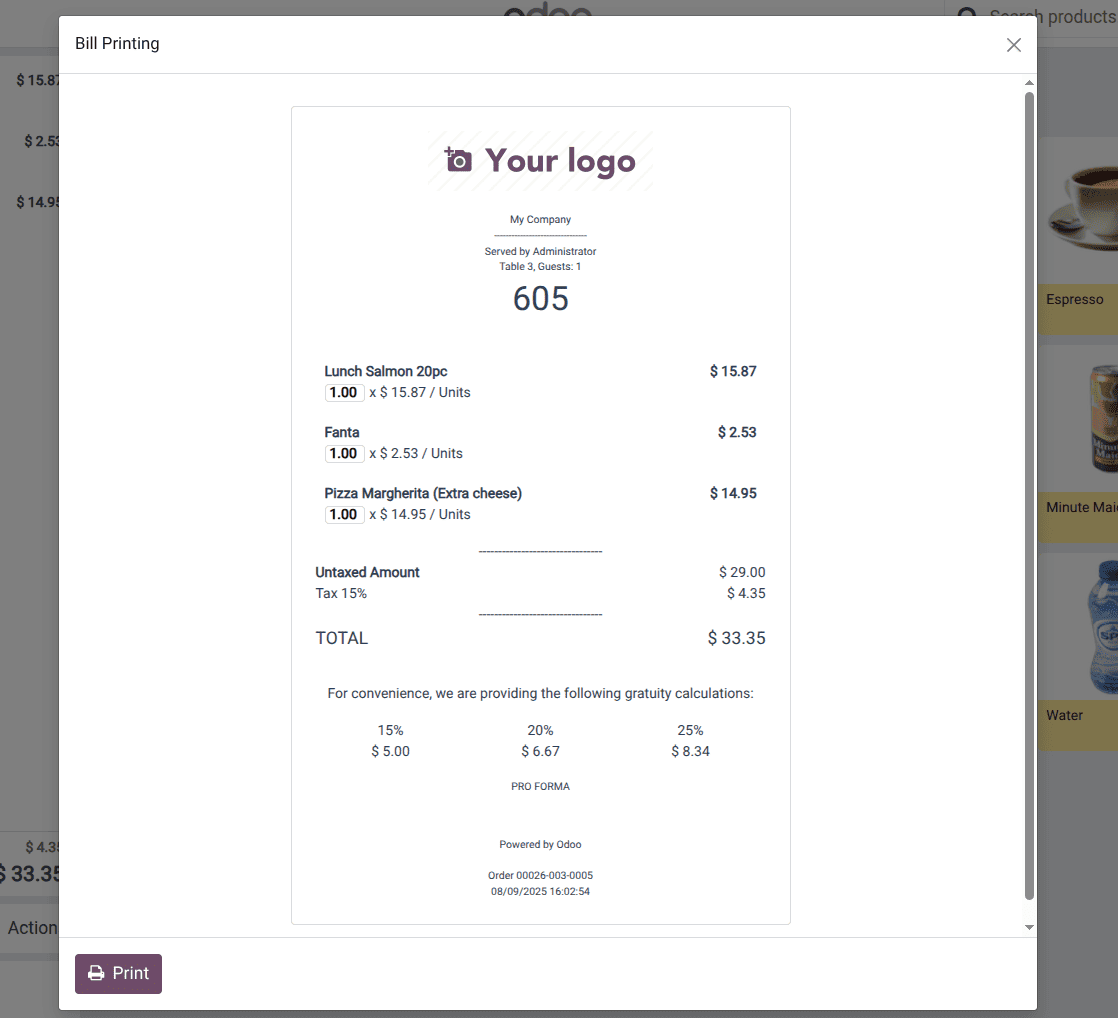Select the Pizza Margherita quantity box

point(344,515)
